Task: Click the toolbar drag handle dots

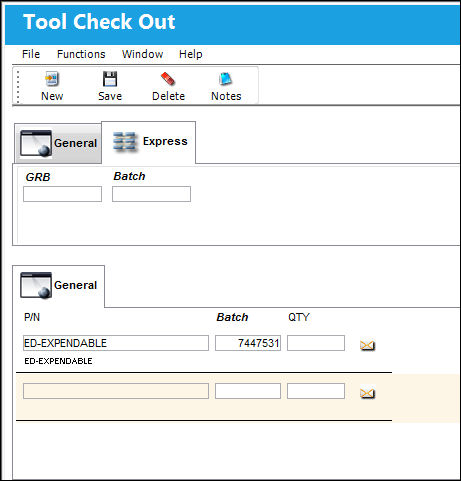Action: click(x=18, y=87)
